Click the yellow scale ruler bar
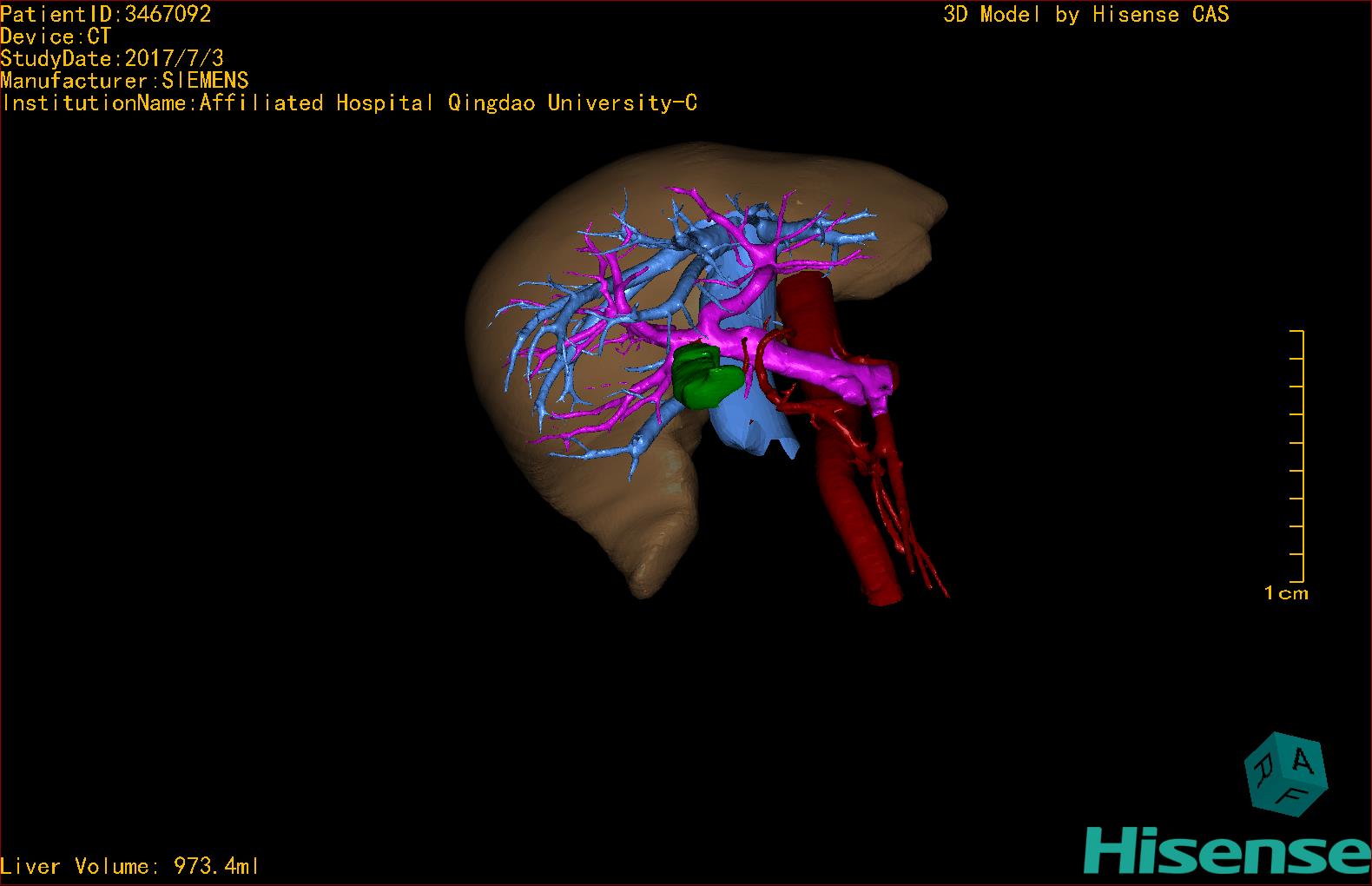The height and width of the screenshot is (886, 1372). click(1297, 456)
